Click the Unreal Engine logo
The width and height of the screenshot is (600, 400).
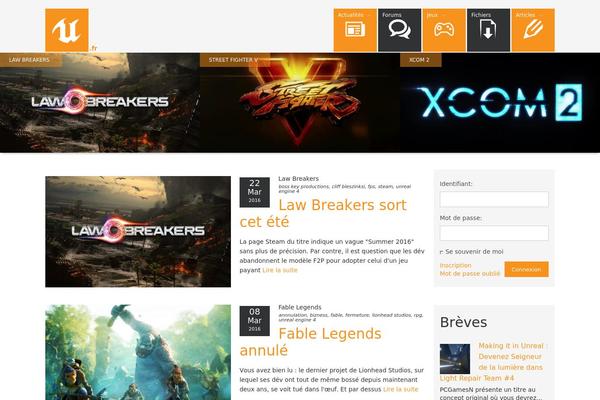point(67,30)
